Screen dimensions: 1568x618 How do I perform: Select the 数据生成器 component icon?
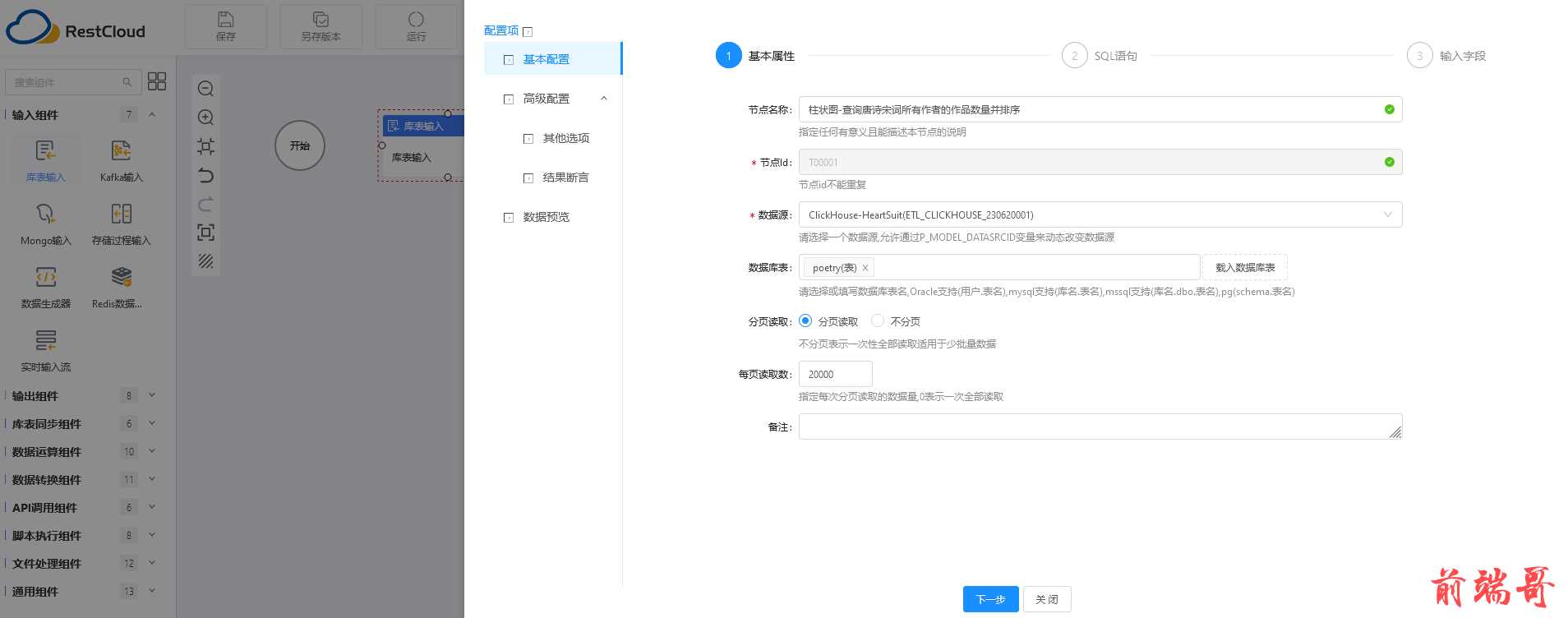point(45,277)
